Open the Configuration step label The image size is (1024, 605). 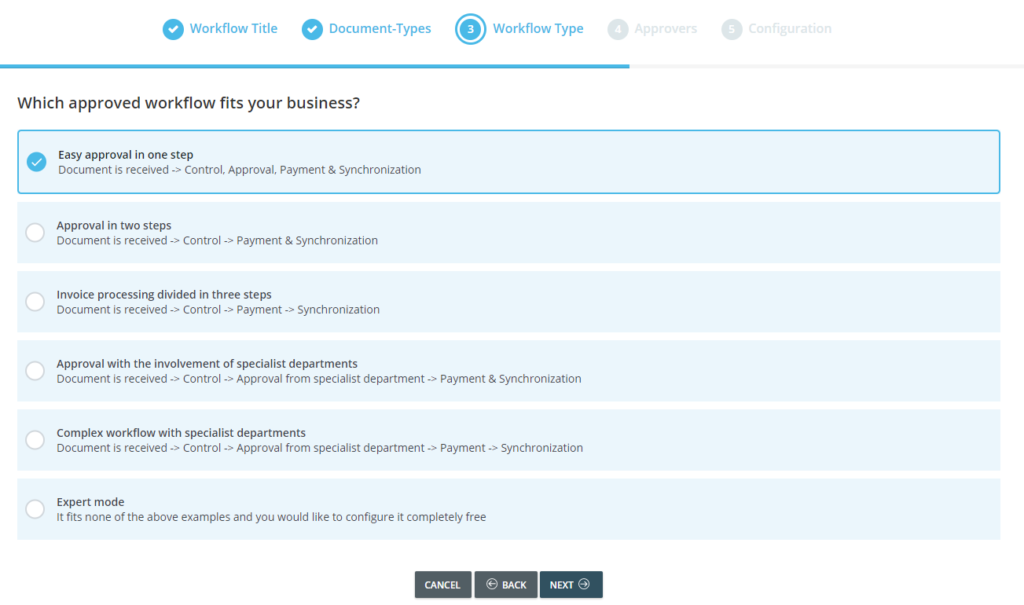tap(790, 29)
